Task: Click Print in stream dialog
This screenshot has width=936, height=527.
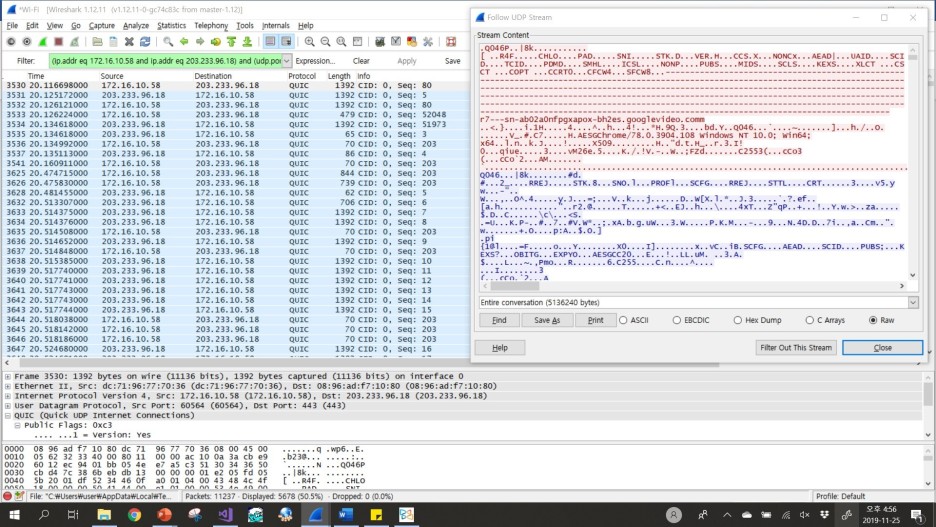Action: click(x=595, y=320)
